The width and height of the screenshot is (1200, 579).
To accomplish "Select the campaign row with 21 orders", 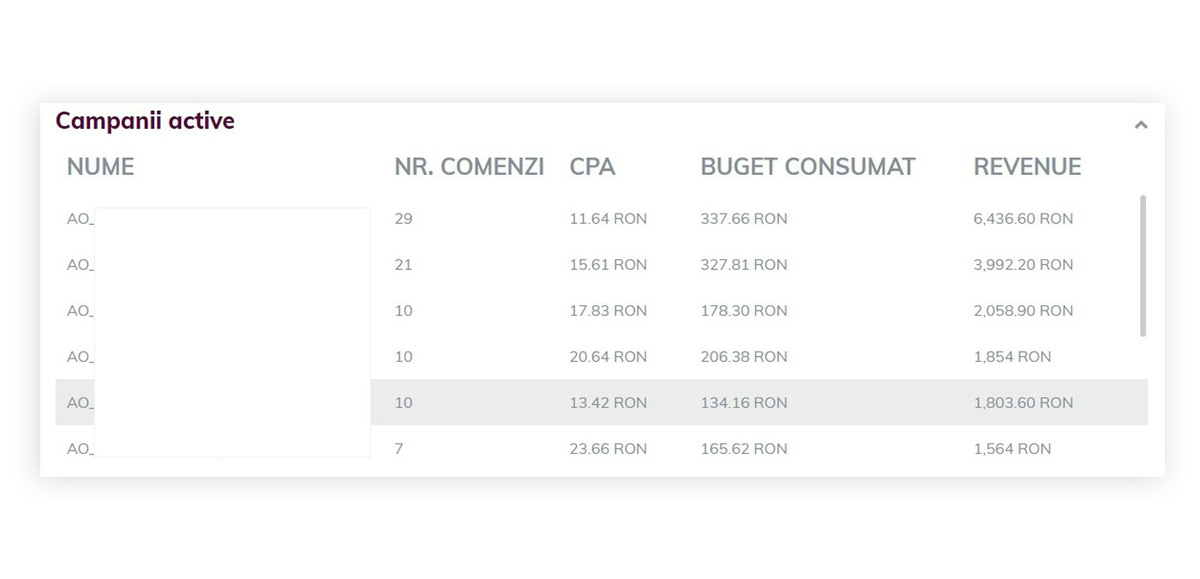I will (x=403, y=265).
